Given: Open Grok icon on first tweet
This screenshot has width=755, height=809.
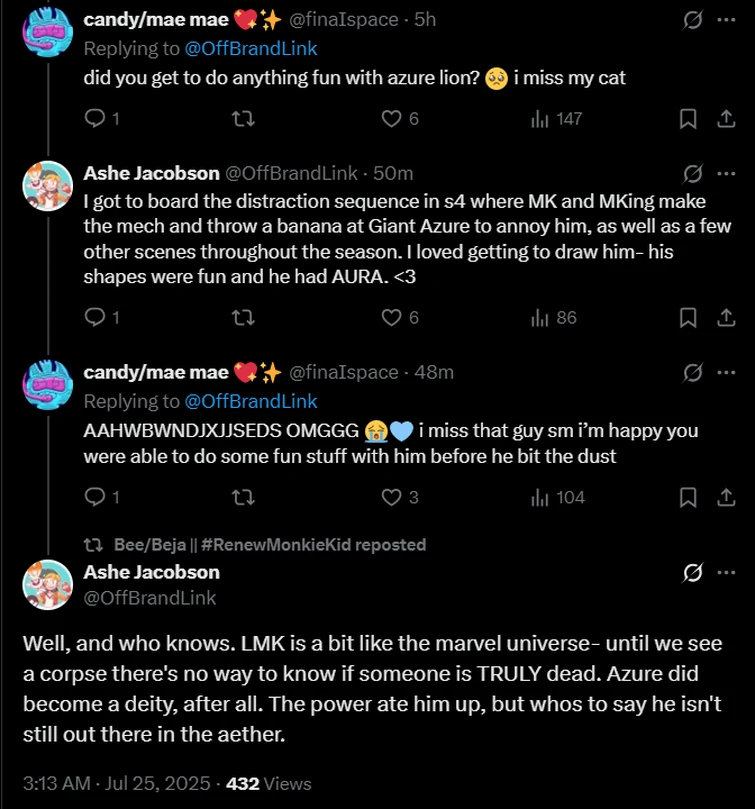Looking at the screenshot, I should tap(691, 20).
